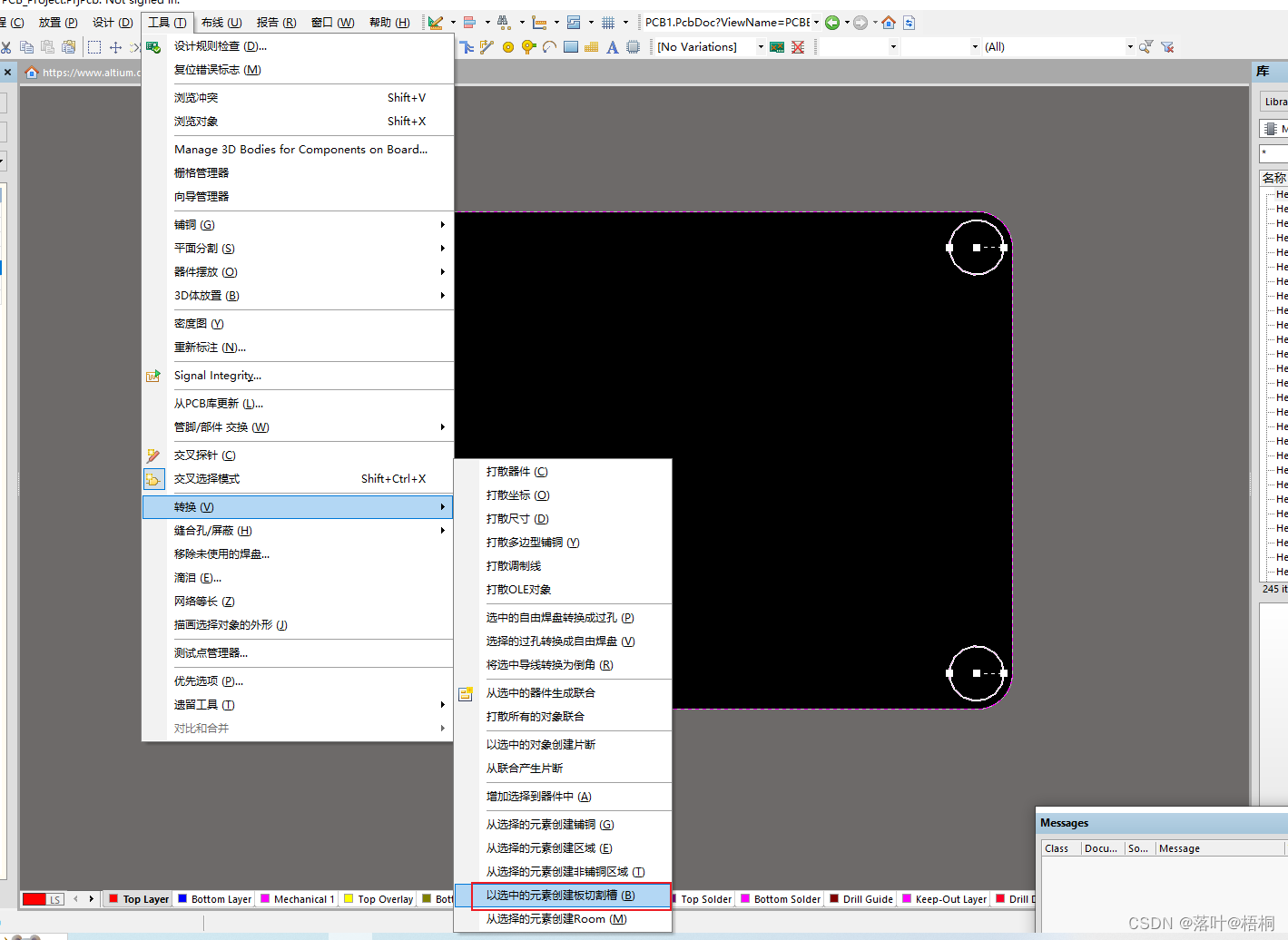Switch to the Drill Guide layer tab
This screenshot has width=1288, height=940.
[861, 899]
